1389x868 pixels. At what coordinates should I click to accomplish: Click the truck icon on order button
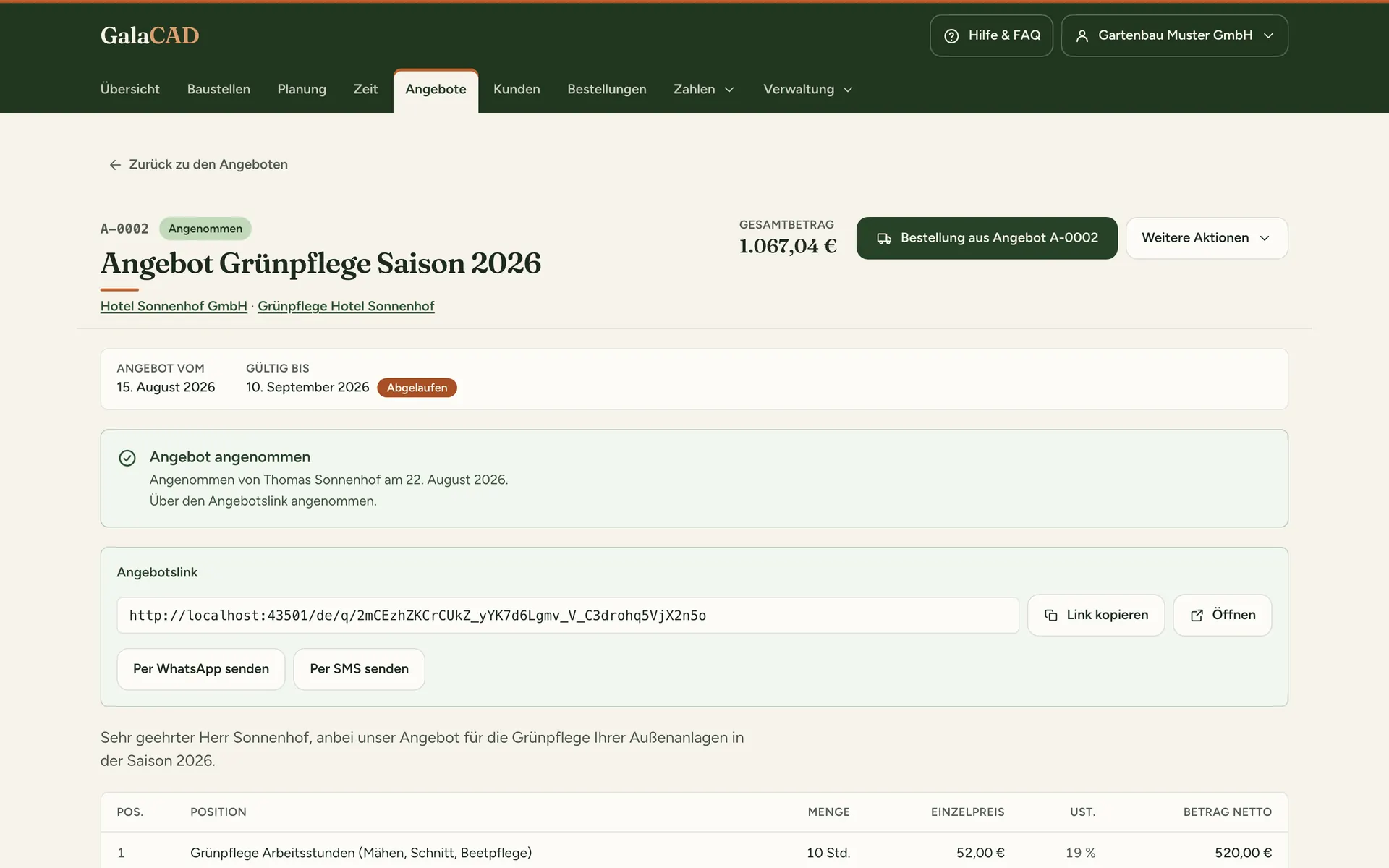point(884,238)
